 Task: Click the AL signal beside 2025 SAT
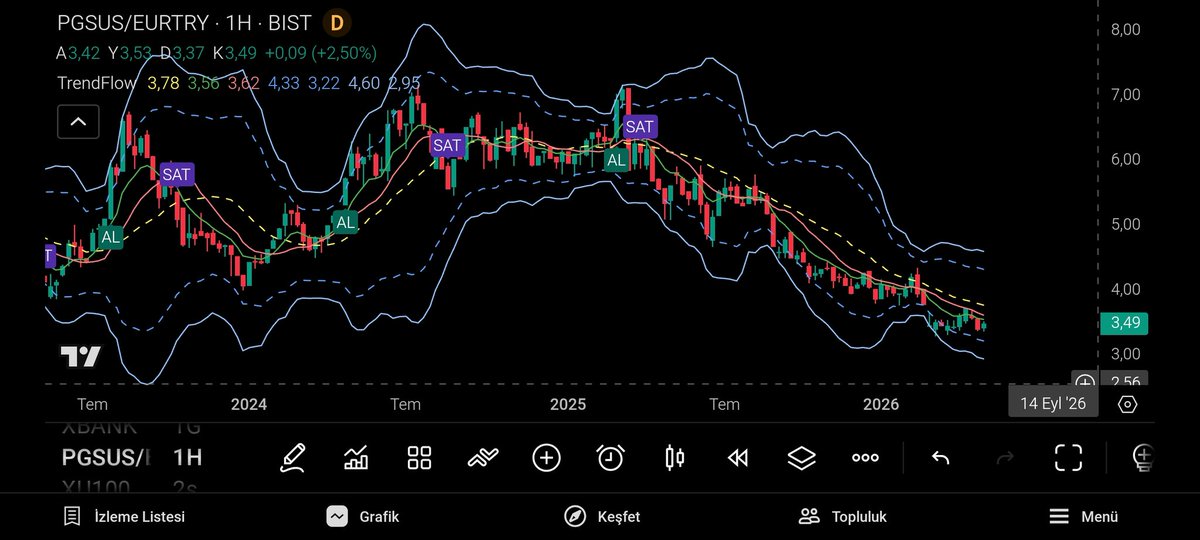(616, 159)
